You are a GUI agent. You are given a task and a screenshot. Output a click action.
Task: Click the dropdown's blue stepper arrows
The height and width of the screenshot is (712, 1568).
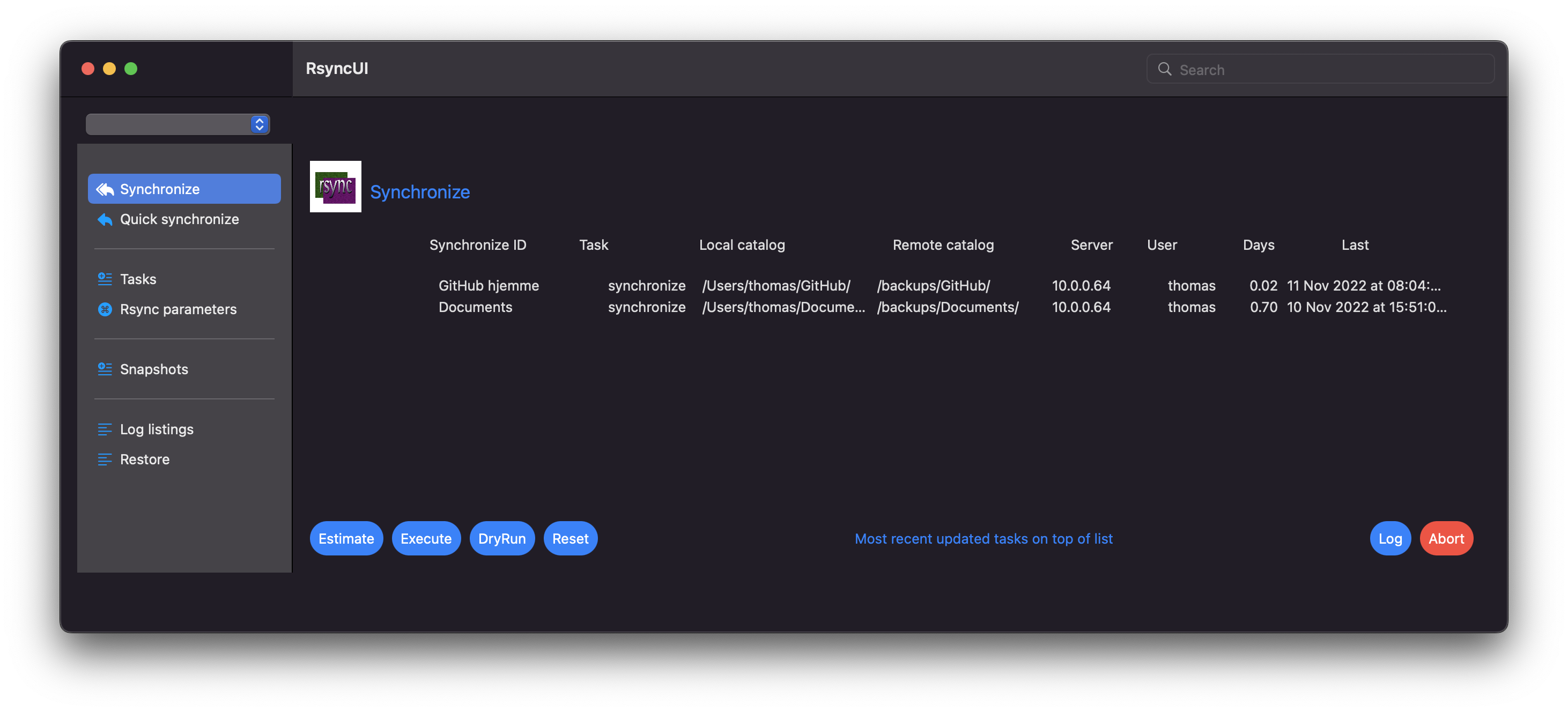coord(260,125)
